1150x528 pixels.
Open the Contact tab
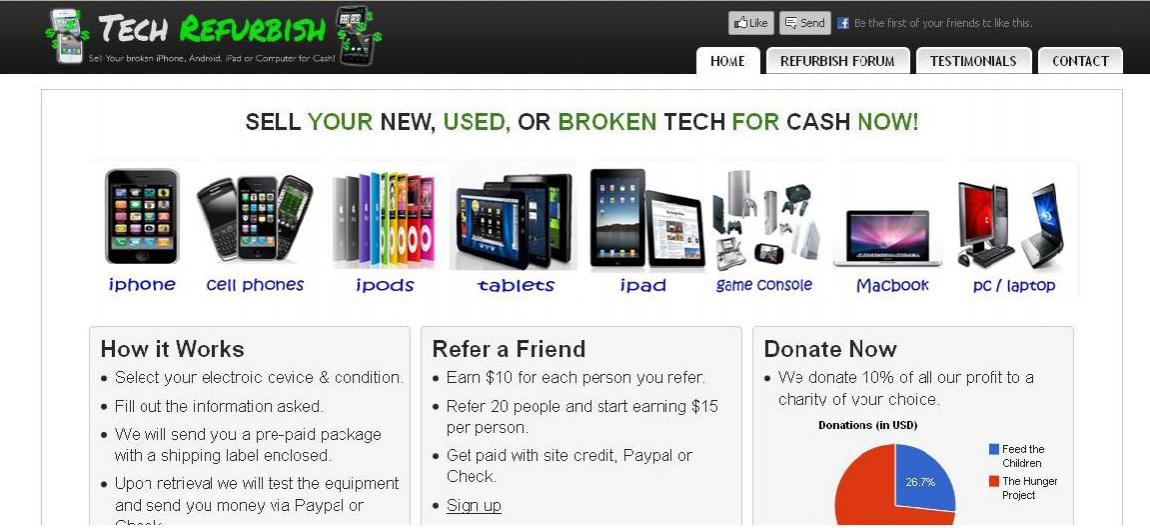(x=1080, y=61)
